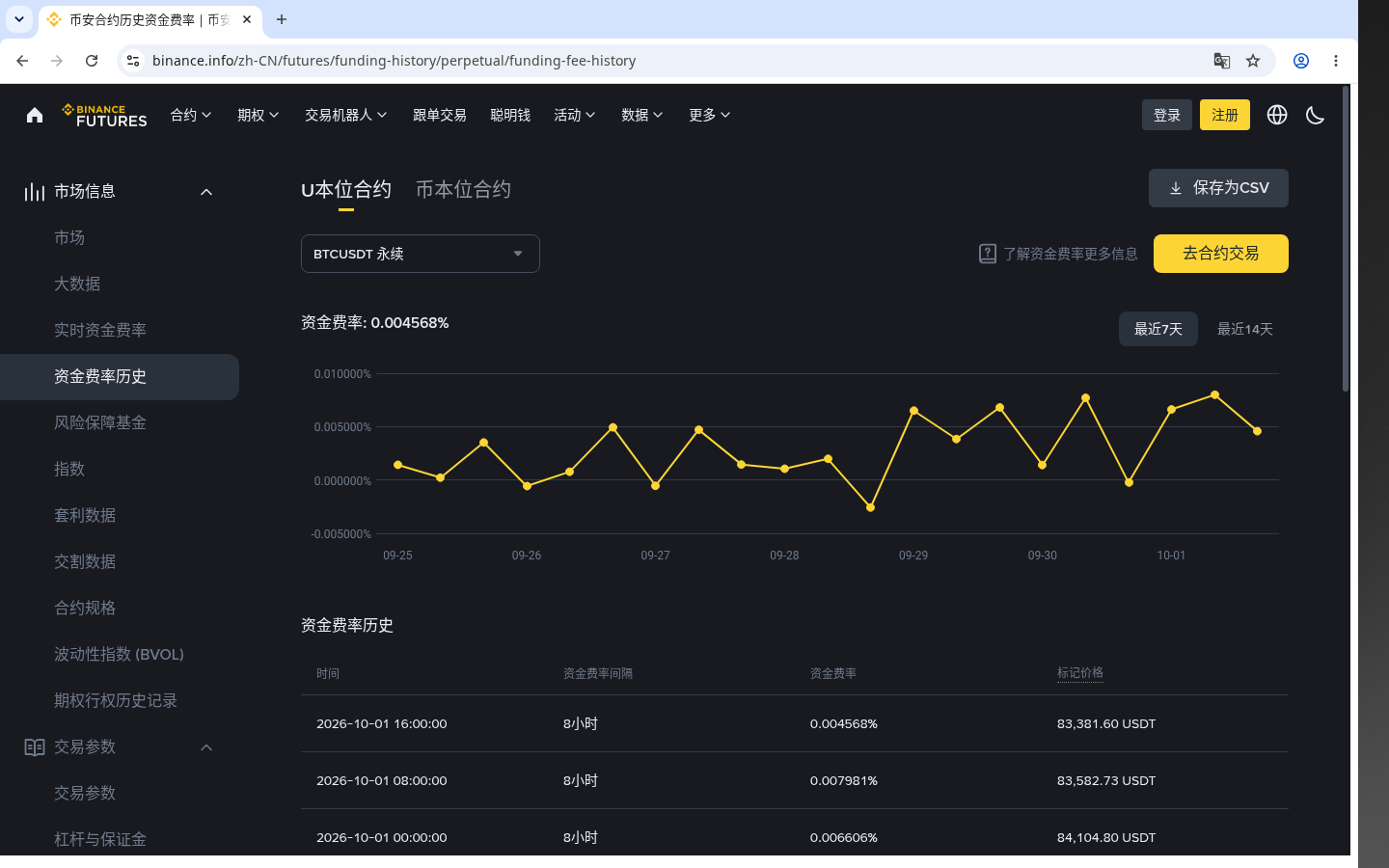This screenshot has height=868, width=1389.
Task: Open the 期权 navigation dropdown
Action: (x=259, y=115)
